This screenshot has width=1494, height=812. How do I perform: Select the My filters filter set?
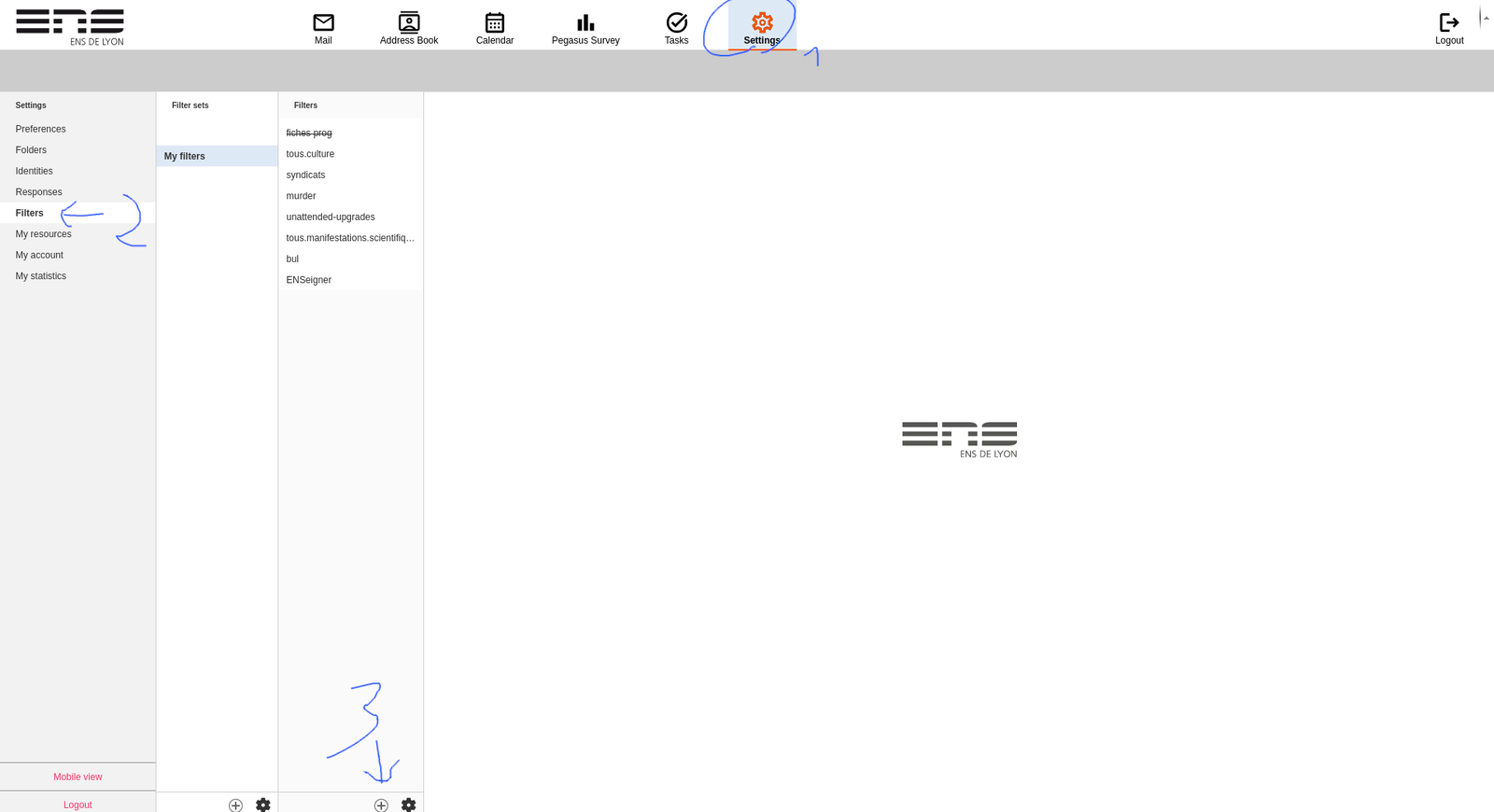tap(185, 156)
